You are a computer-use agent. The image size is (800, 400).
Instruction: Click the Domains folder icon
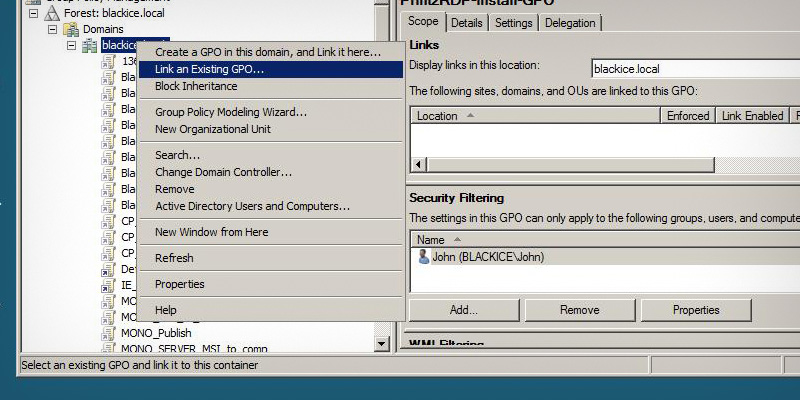[x=70, y=30]
